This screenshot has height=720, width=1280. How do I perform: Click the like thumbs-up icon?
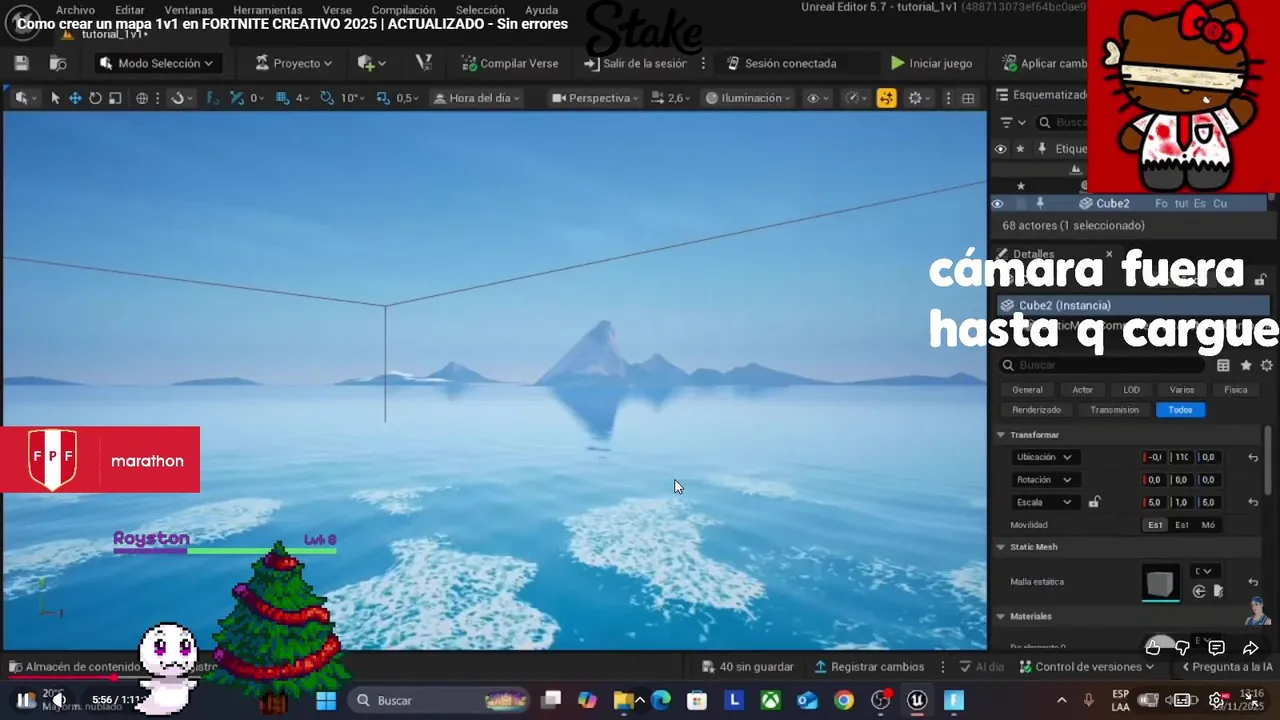click(x=1153, y=648)
